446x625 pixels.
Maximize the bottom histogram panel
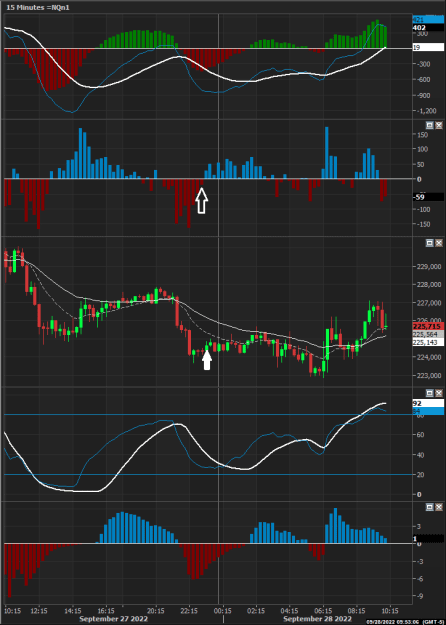[430, 507]
